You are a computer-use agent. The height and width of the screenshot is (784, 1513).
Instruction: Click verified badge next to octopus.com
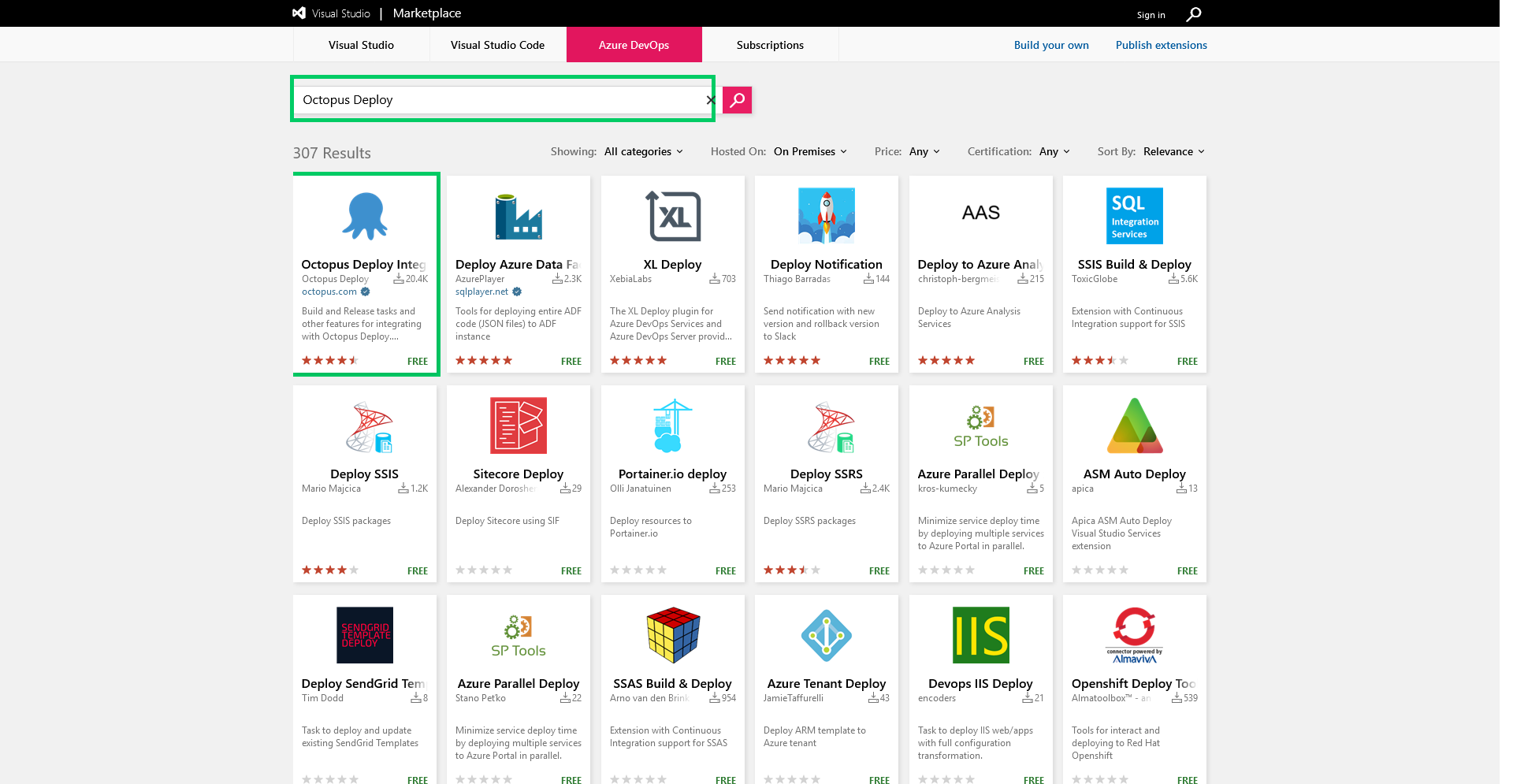pyautogui.click(x=366, y=292)
